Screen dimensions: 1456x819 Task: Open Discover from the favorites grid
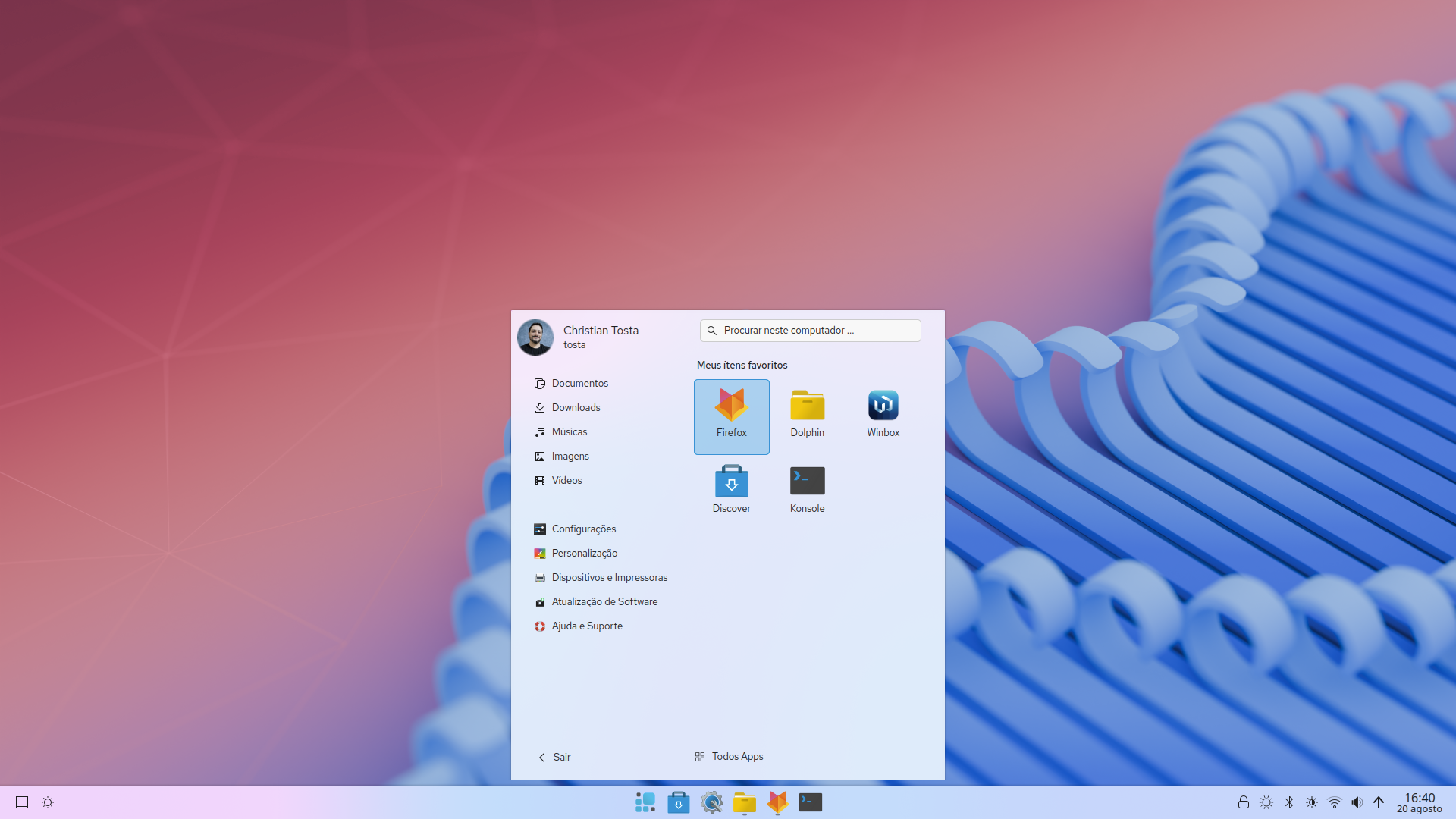point(731,482)
